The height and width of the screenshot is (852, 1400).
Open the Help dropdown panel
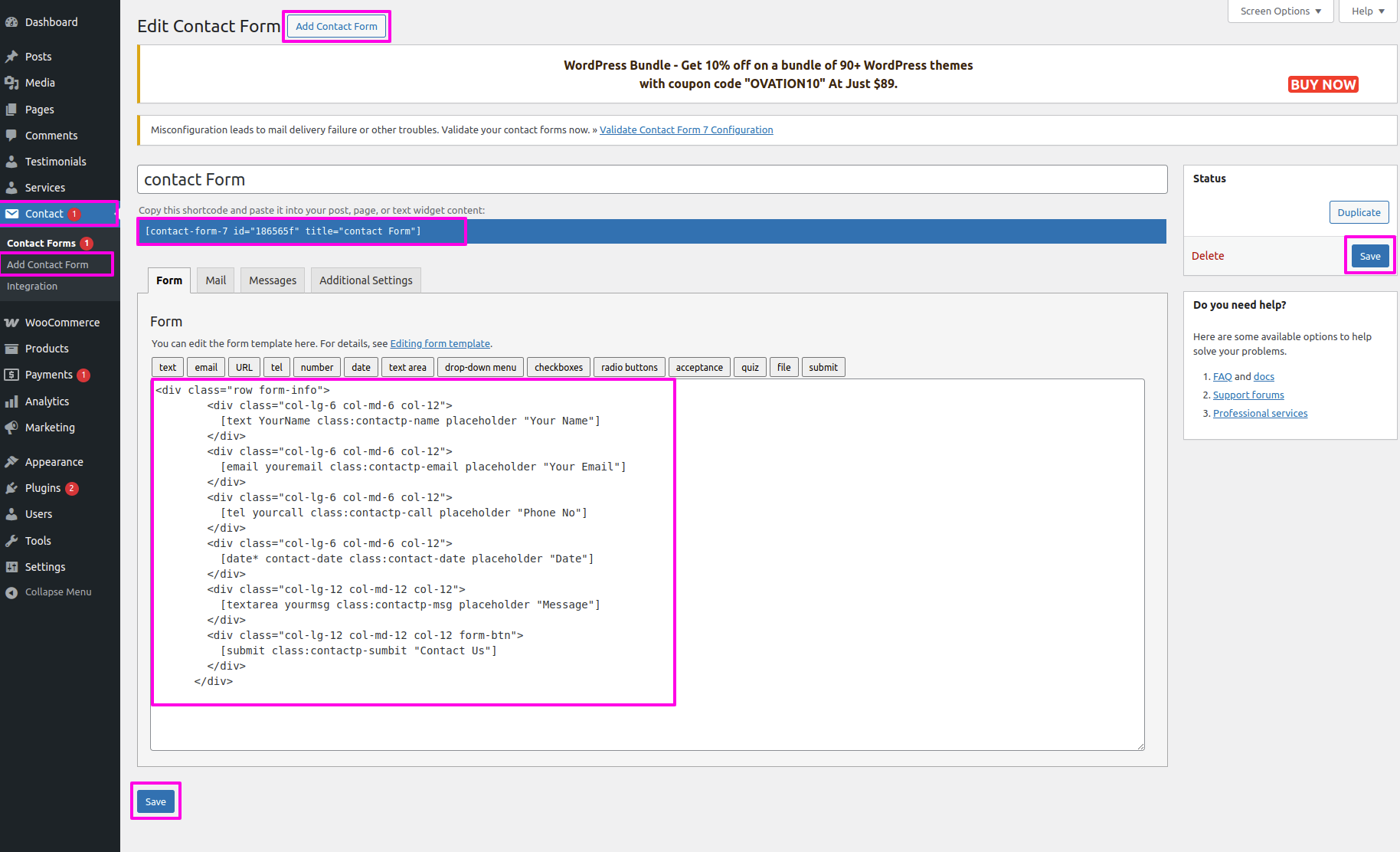click(1368, 11)
